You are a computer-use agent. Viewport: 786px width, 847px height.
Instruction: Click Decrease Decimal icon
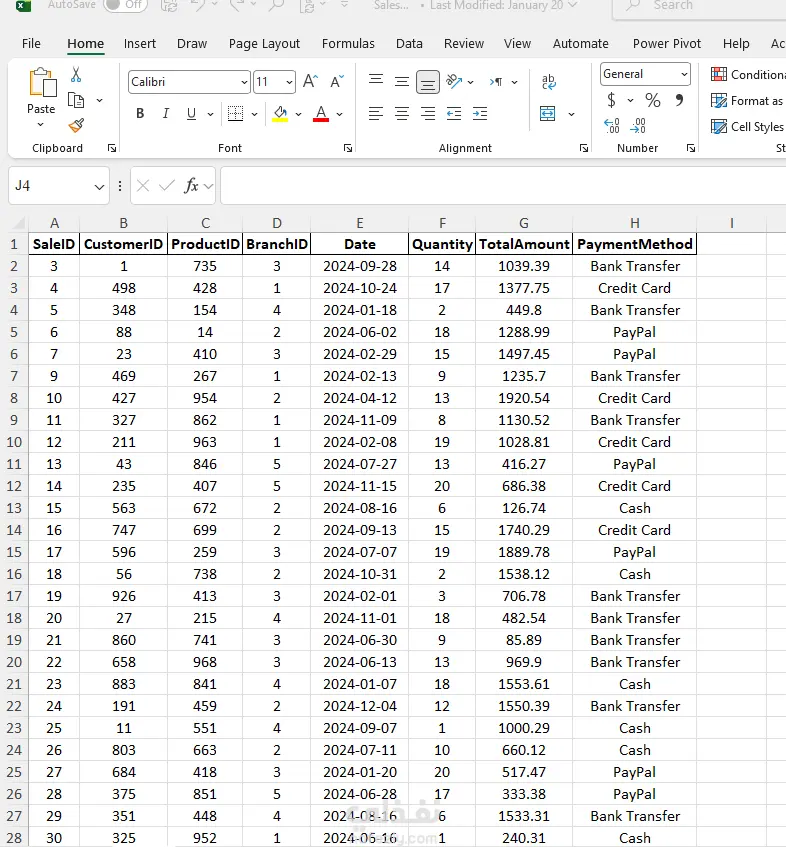pyautogui.click(x=638, y=126)
